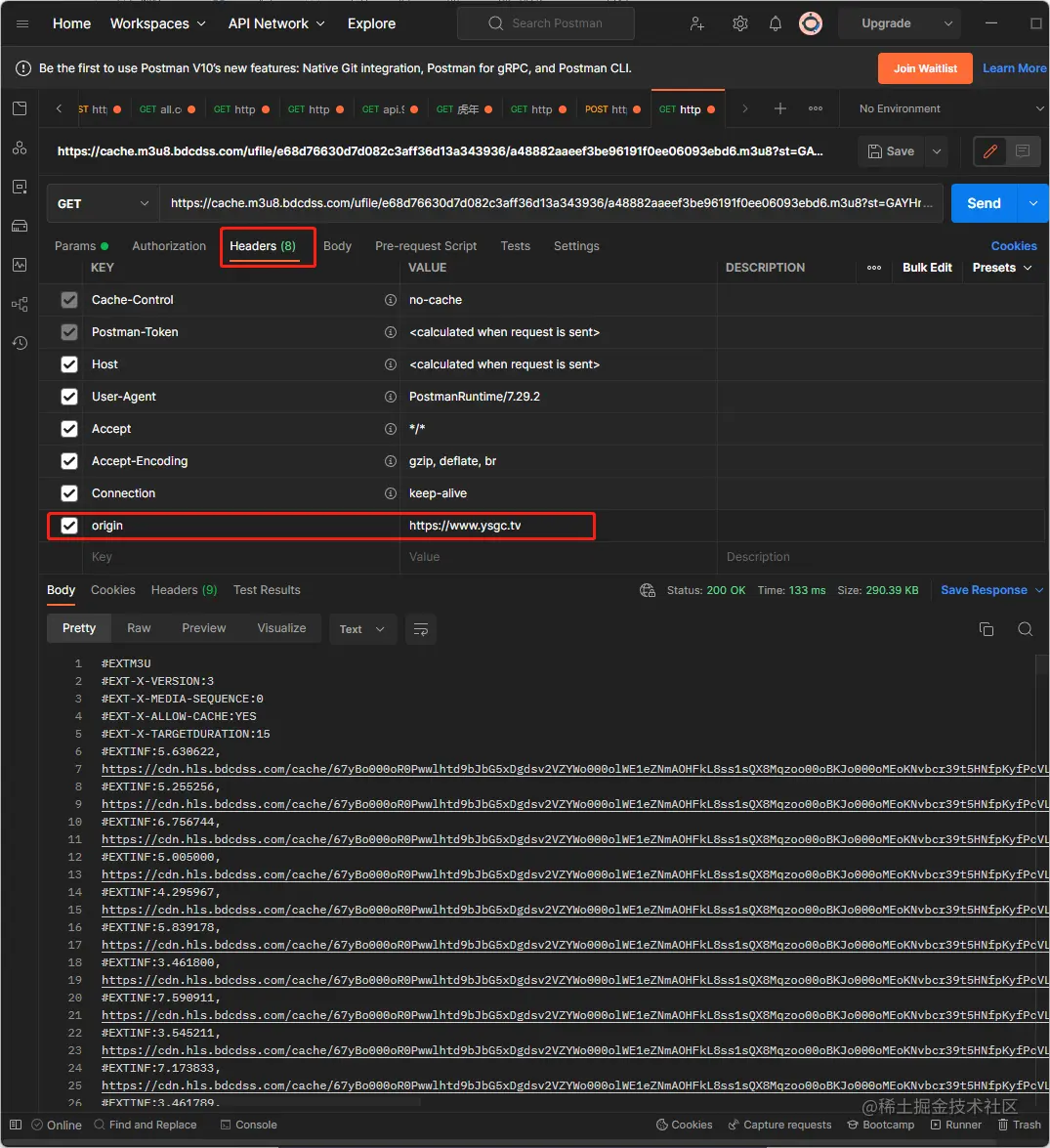This screenshot has width=1050, height=1148.
Task: Open the Learn More link
Action: click(x=1014, y=68)
